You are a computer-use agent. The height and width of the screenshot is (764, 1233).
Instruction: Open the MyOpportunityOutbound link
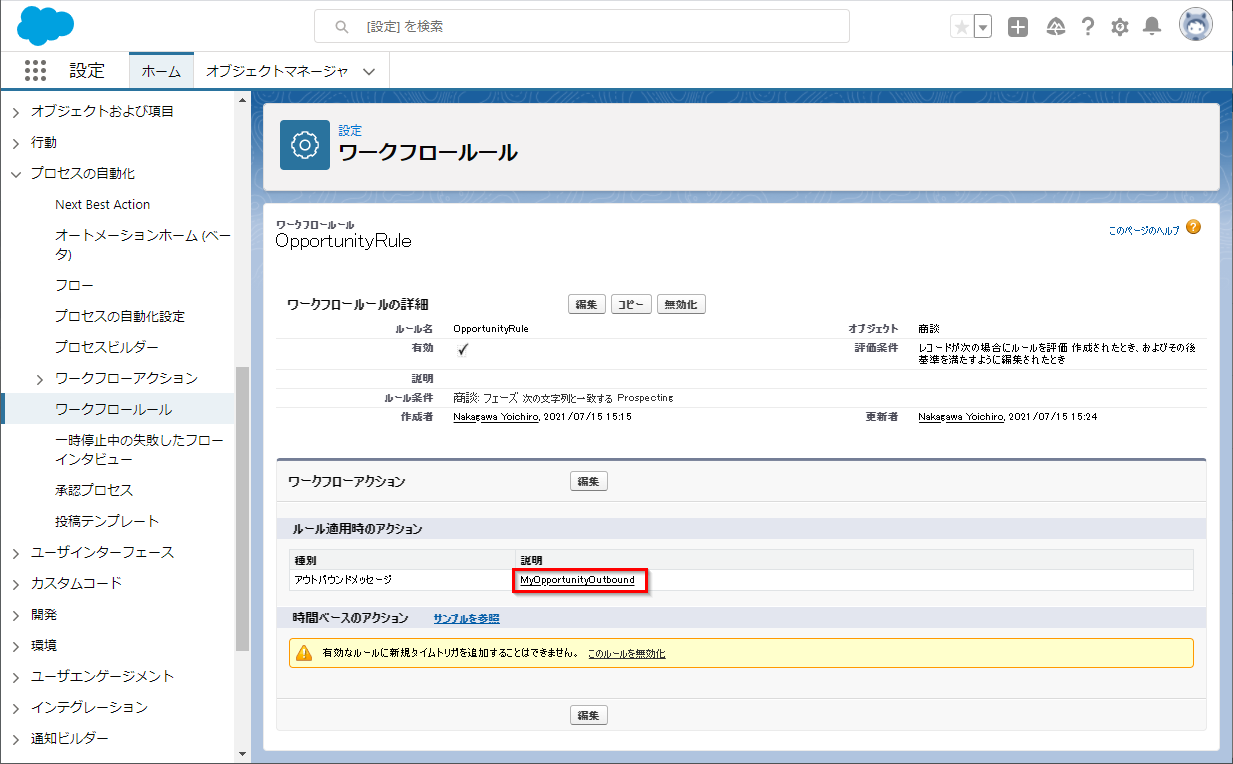(577, 580)
